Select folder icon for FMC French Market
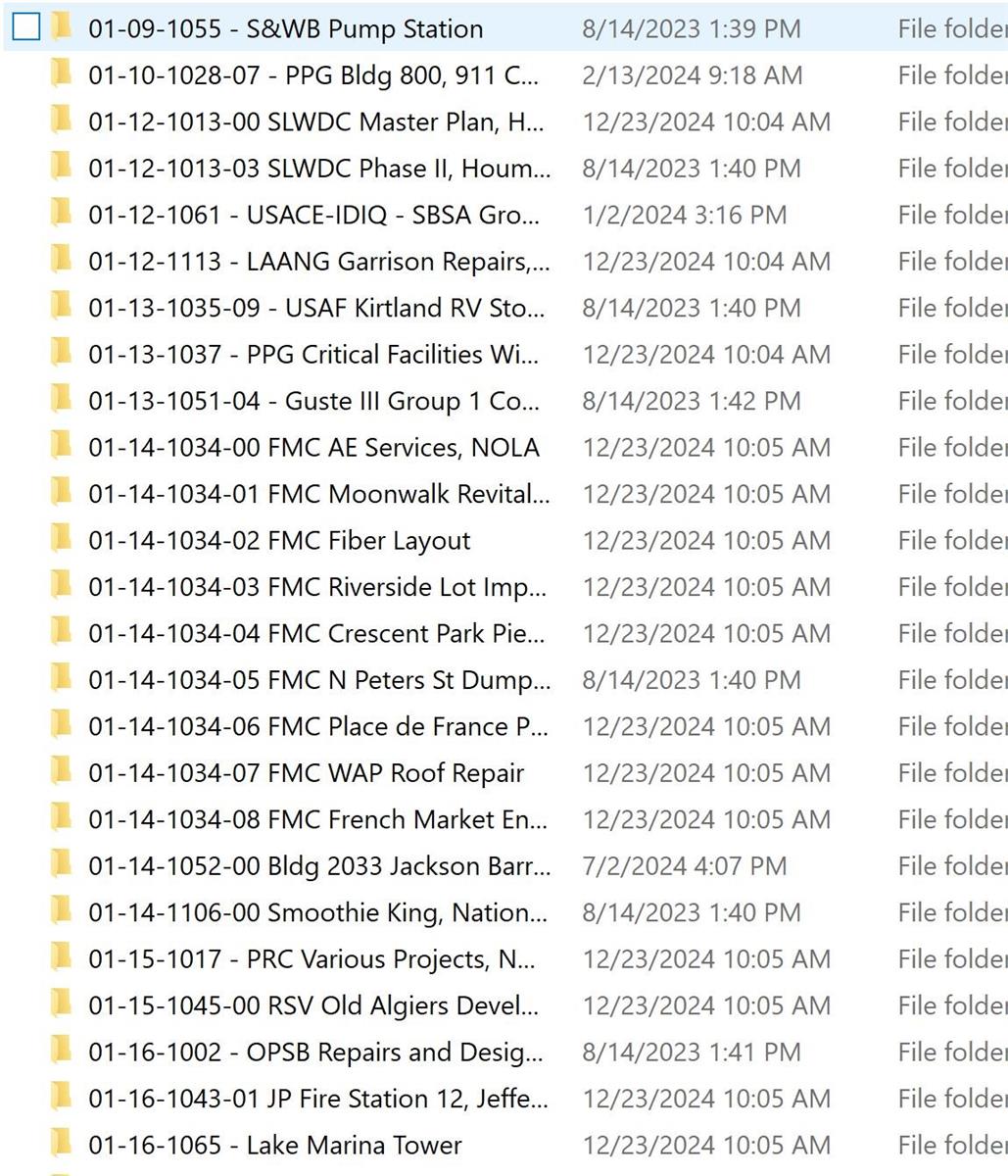Viewport: 1008px width, 1176px height. [62, 819]
